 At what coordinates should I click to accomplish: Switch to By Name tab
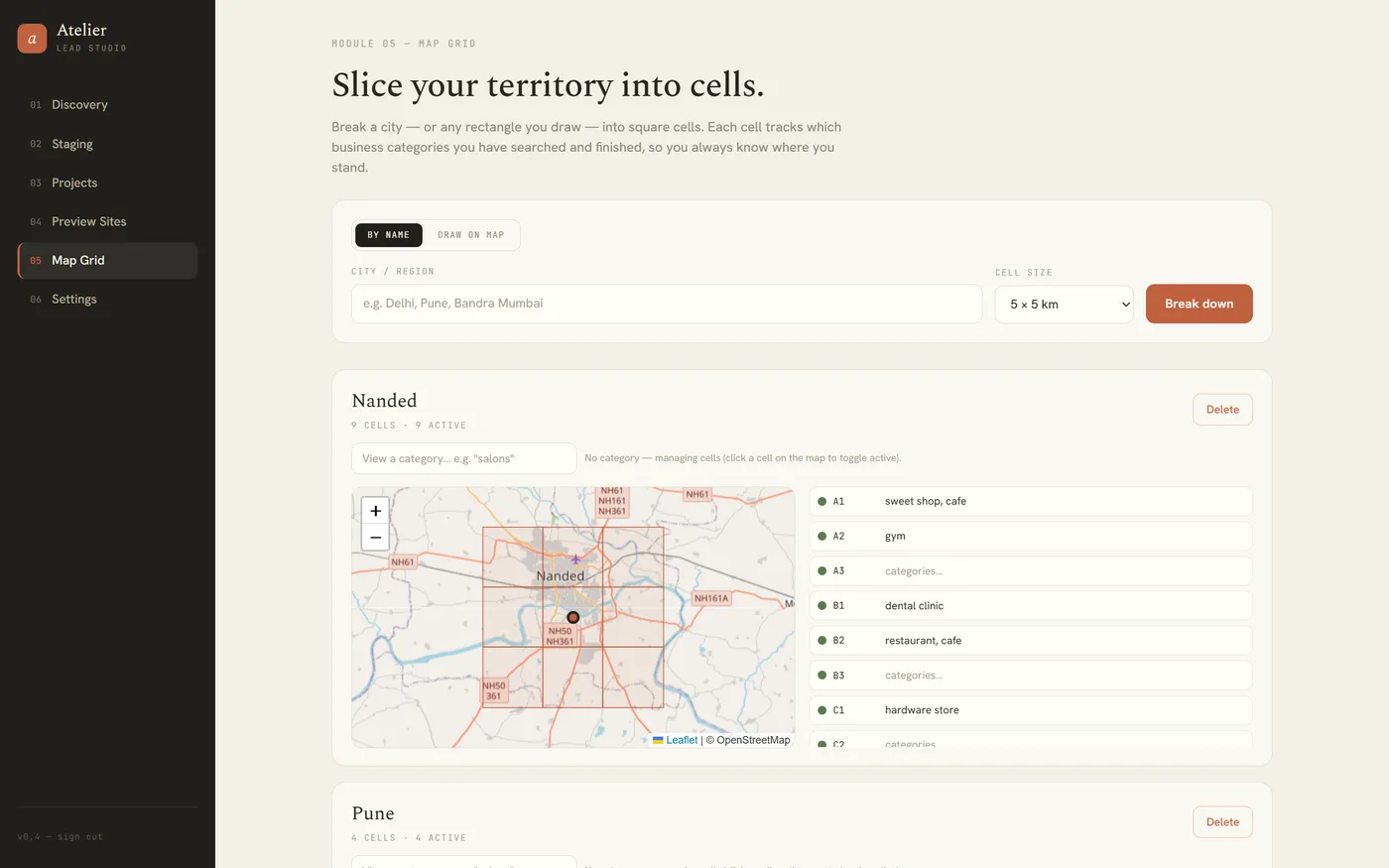[x=389, y=235]
